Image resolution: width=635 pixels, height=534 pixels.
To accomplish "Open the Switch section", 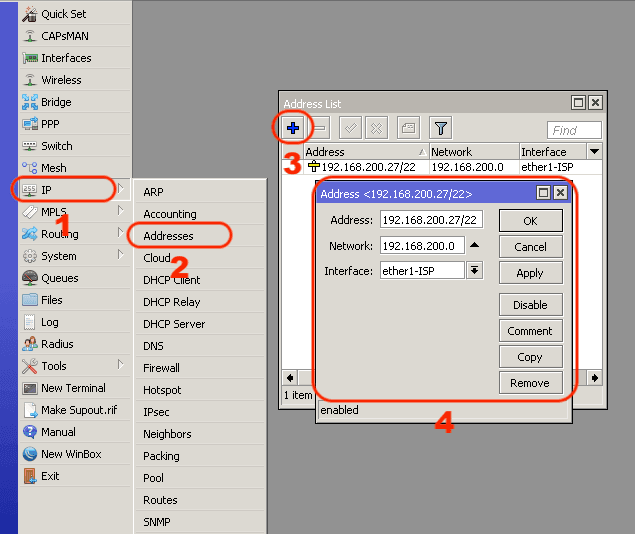I will (x=75, y=146).
